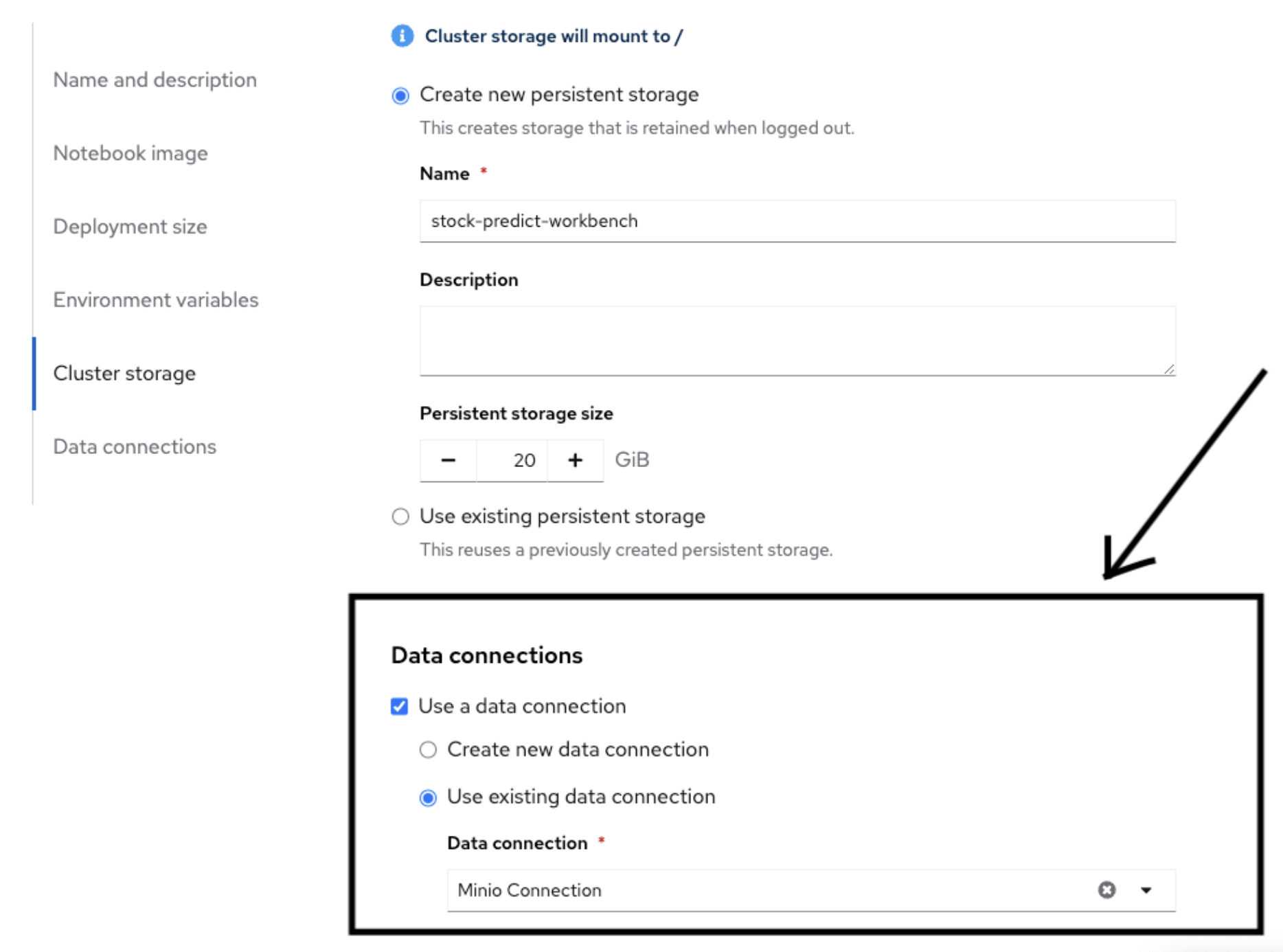The height and width of the screenshot is (952, 1283).
Task: Expand the Data connection dropdown arrow
Action: click(x=1146, y=890)
